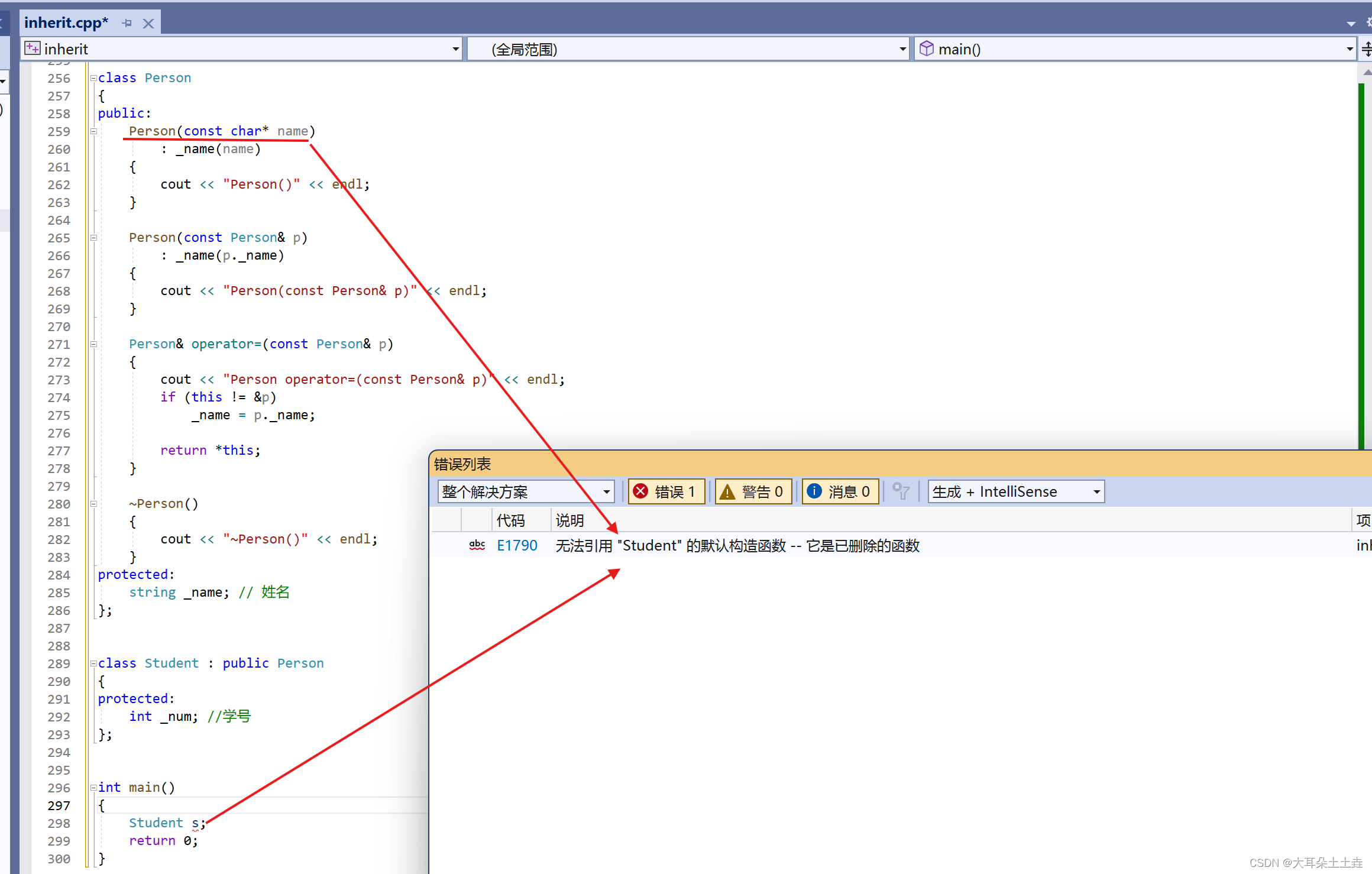This screenshot has width=1372, height=874.
Task: Click the warning triangle icon in 警告 0
Action: coord(727,491)
